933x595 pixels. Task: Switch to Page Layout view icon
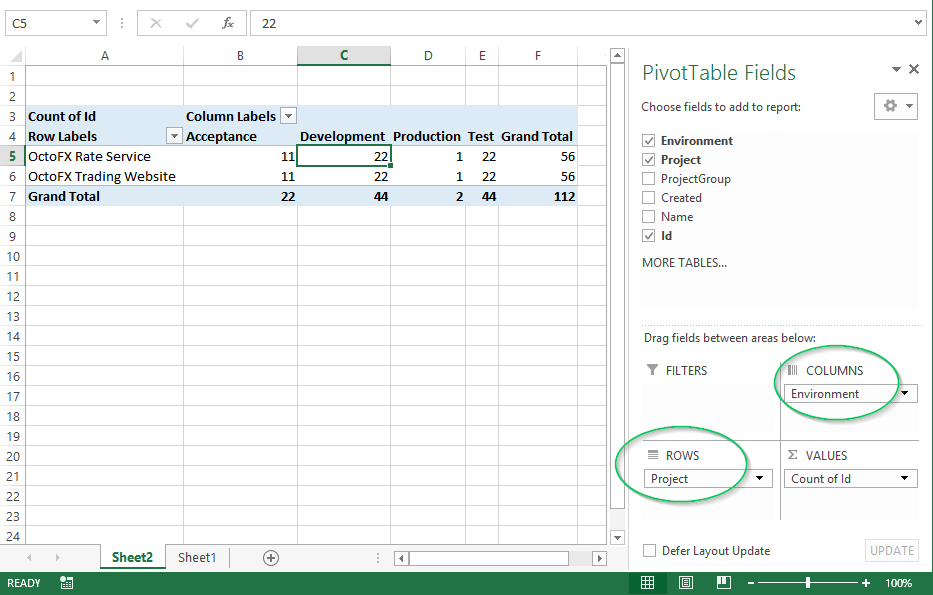click(x=686, y=583)
